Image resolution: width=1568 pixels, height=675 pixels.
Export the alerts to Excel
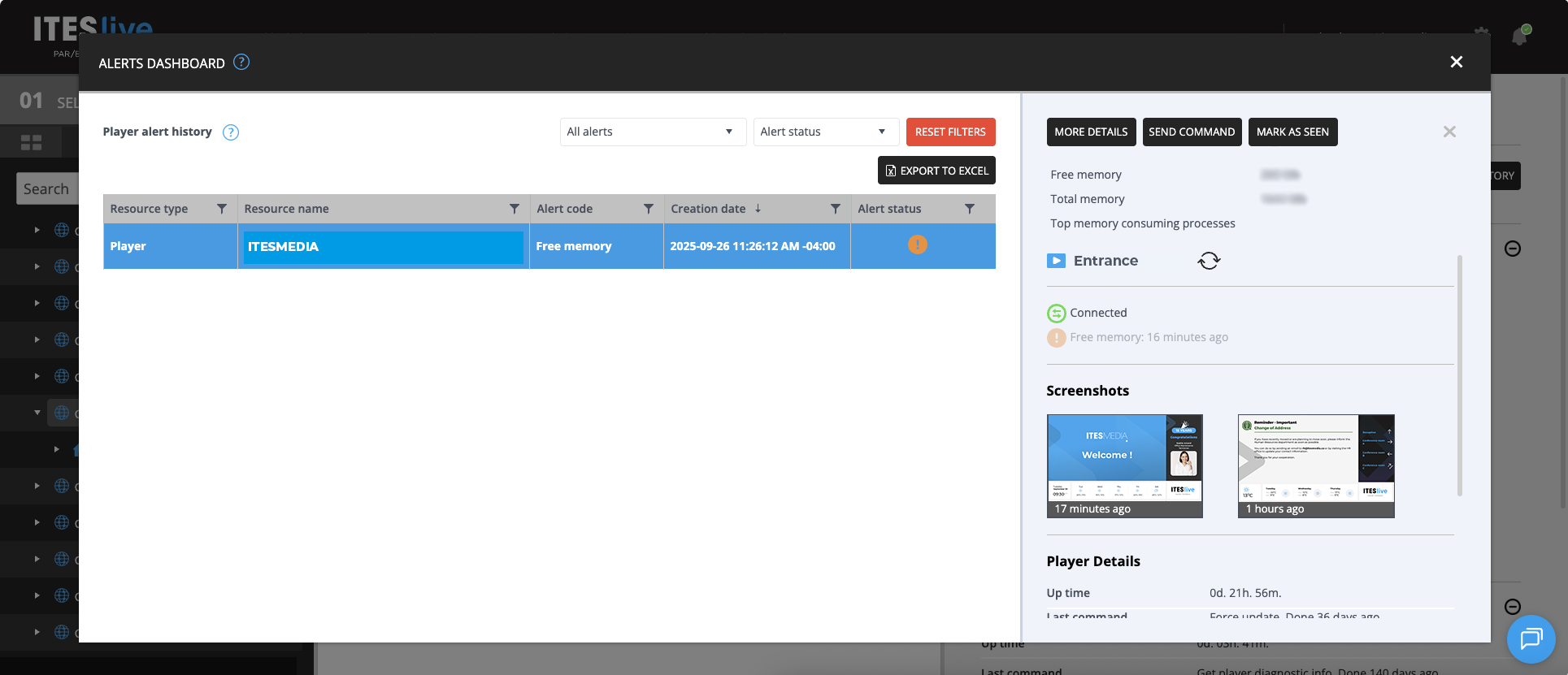click(x=936, y=171)
